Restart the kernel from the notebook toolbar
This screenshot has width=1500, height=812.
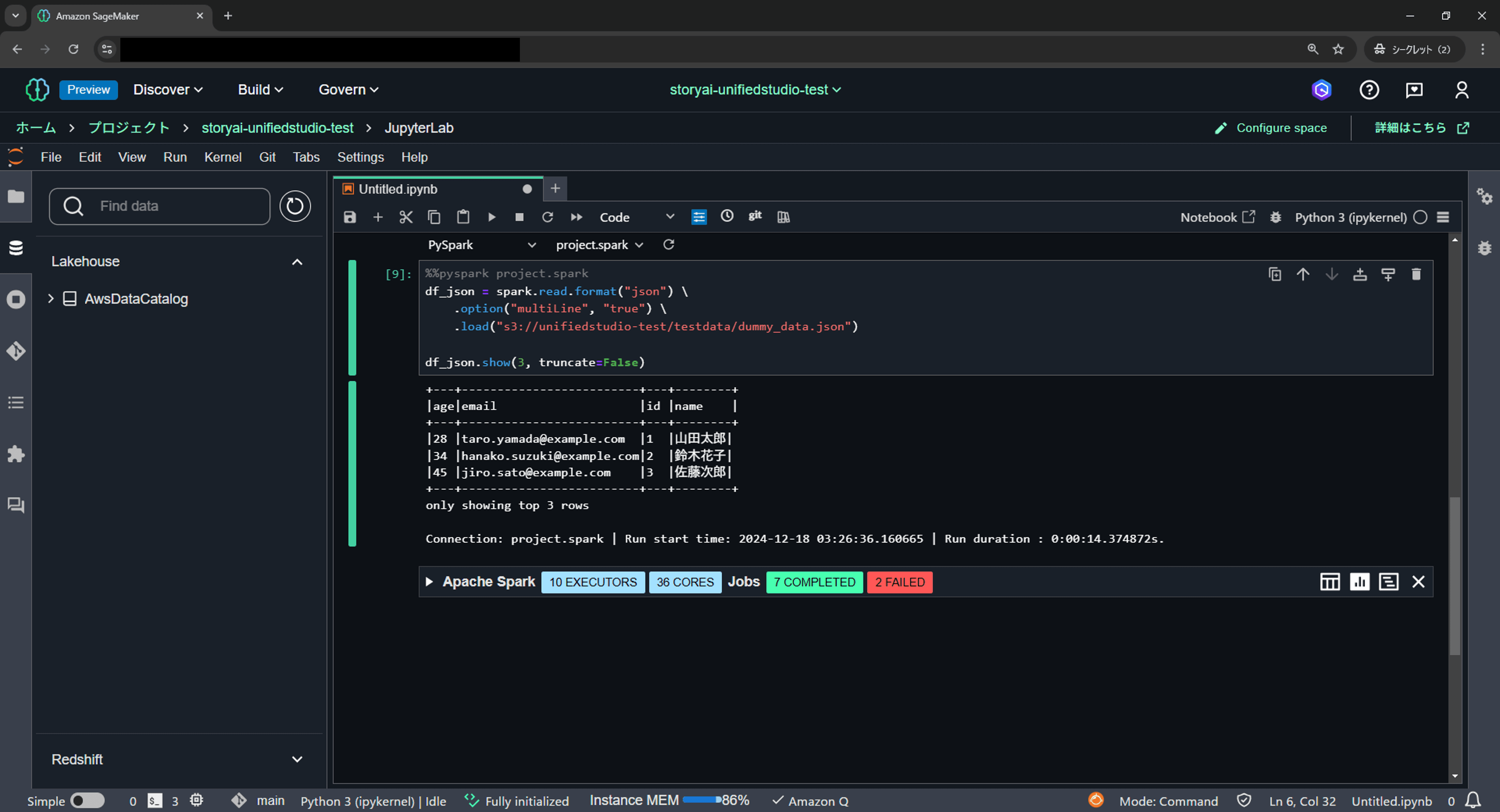[x=547, y=217]
